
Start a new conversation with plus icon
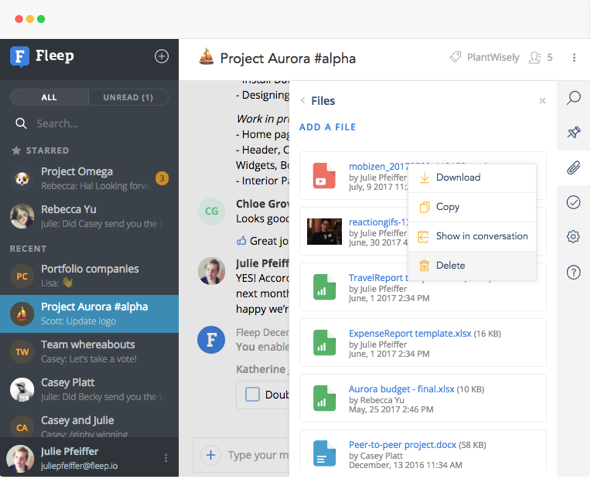[x=161, y=56]
